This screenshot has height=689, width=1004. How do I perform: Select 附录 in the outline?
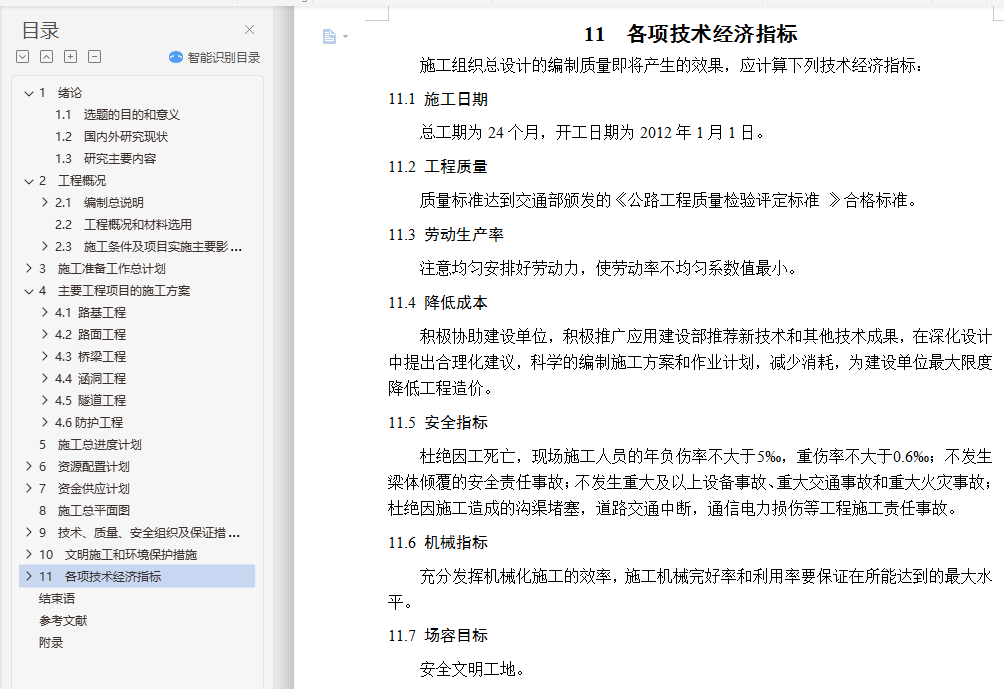point(51,642)
